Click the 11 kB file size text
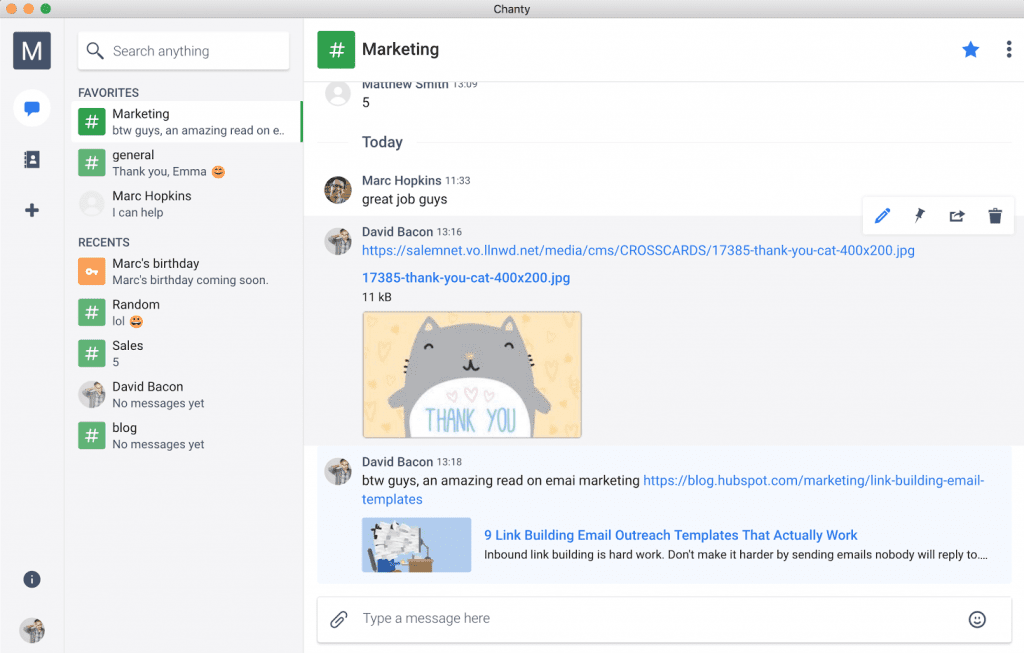 377,297
